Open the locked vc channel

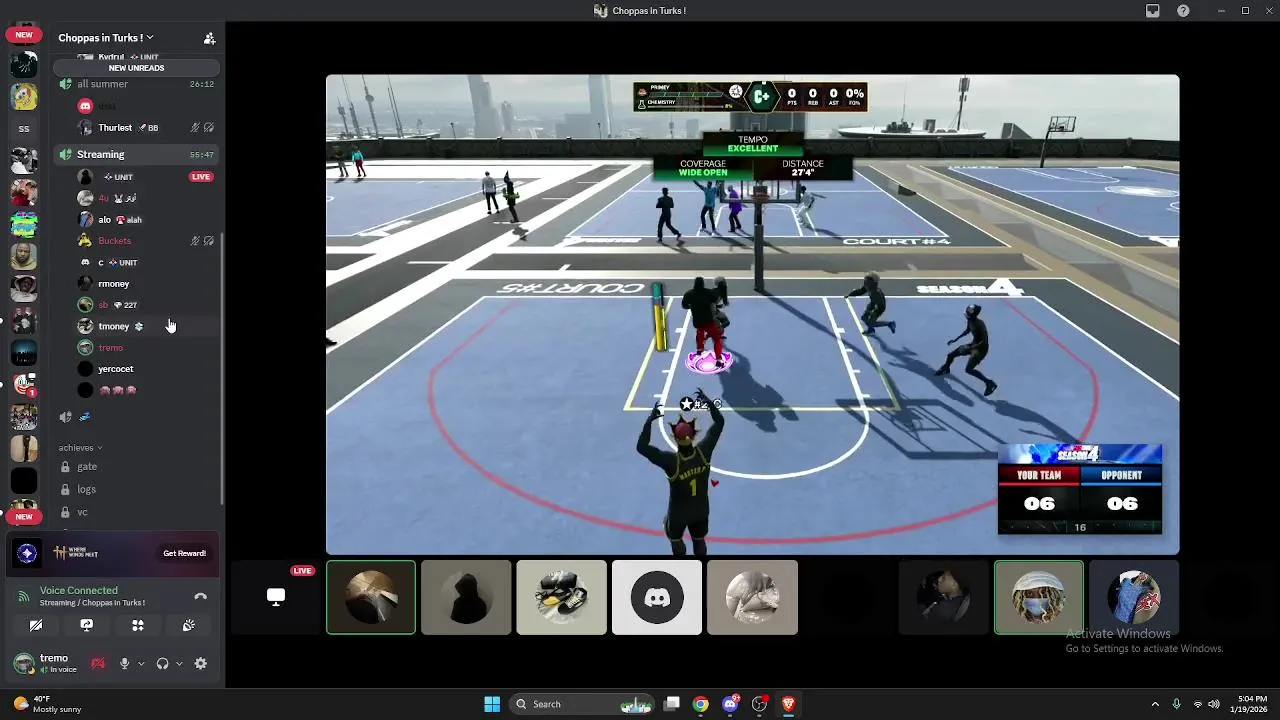coord(136,512)
